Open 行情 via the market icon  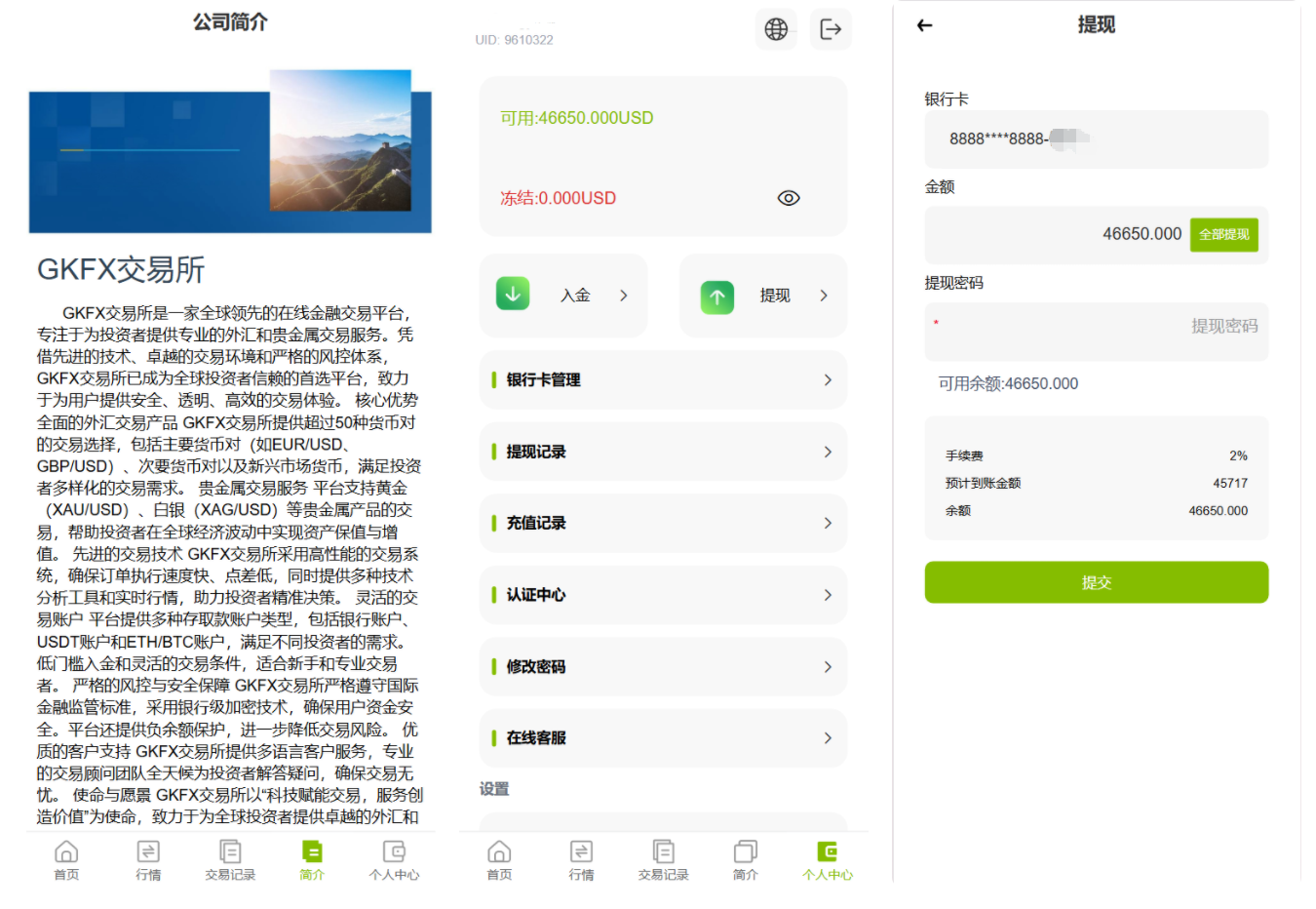click(x=580, y=858)
